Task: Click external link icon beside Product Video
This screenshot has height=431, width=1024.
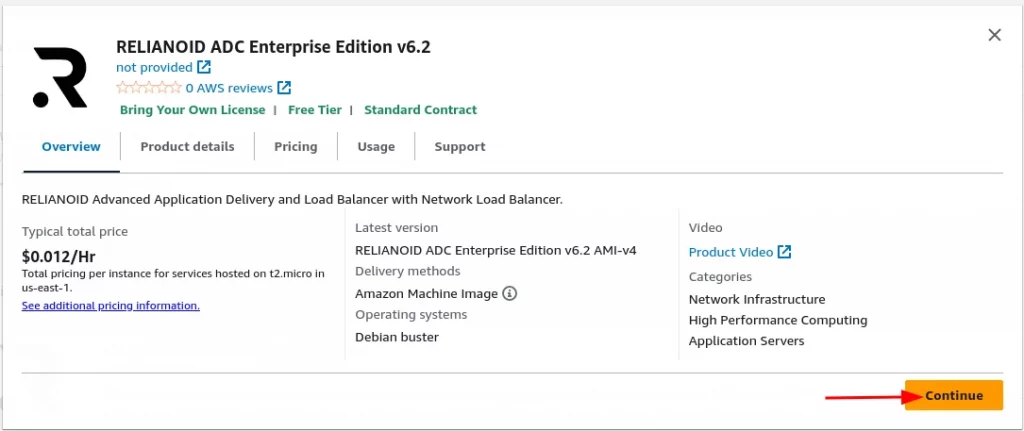Action: 784,252
